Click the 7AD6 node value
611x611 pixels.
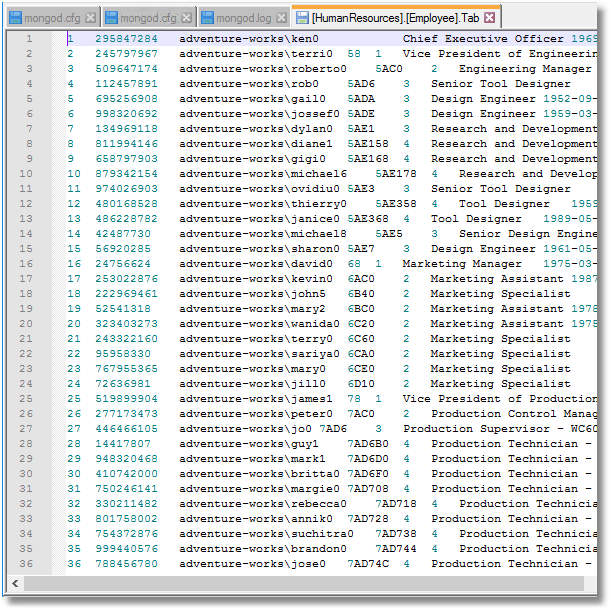(x=333, y=429)
